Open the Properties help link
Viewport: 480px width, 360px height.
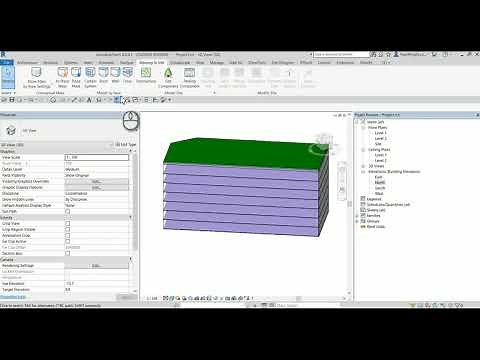[x=13, y=297]
